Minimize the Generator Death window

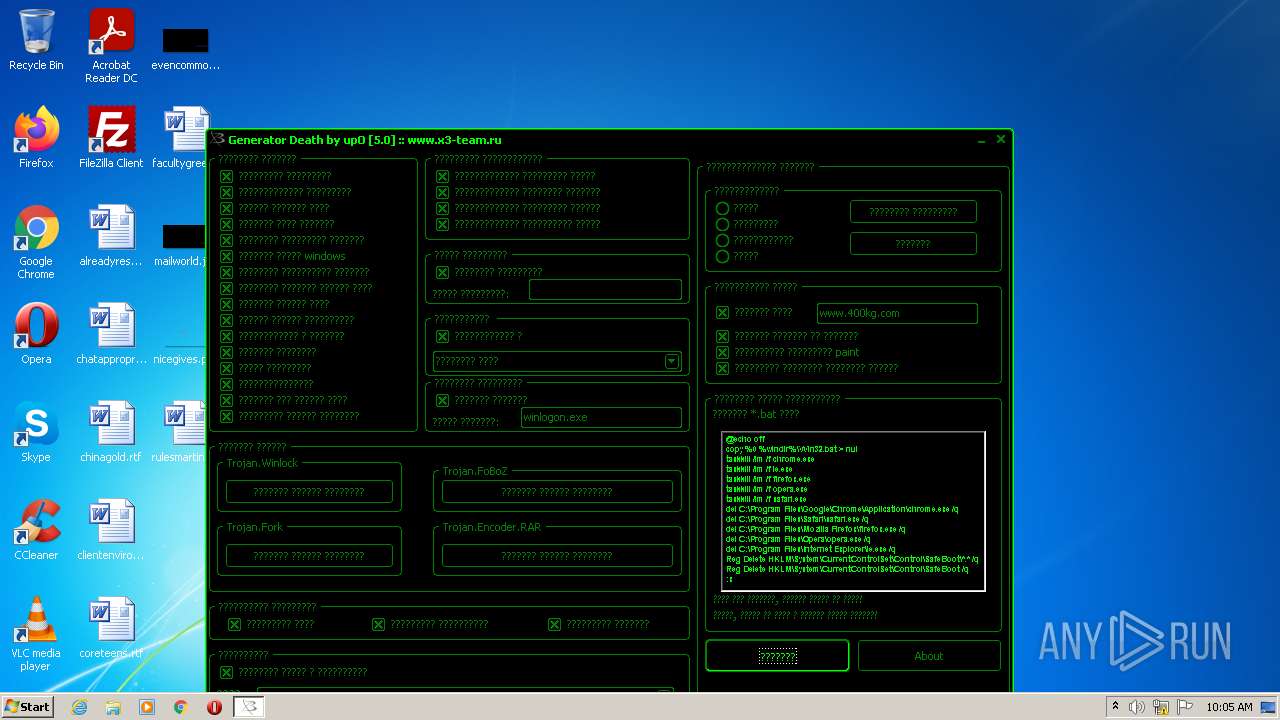point(982,141)
